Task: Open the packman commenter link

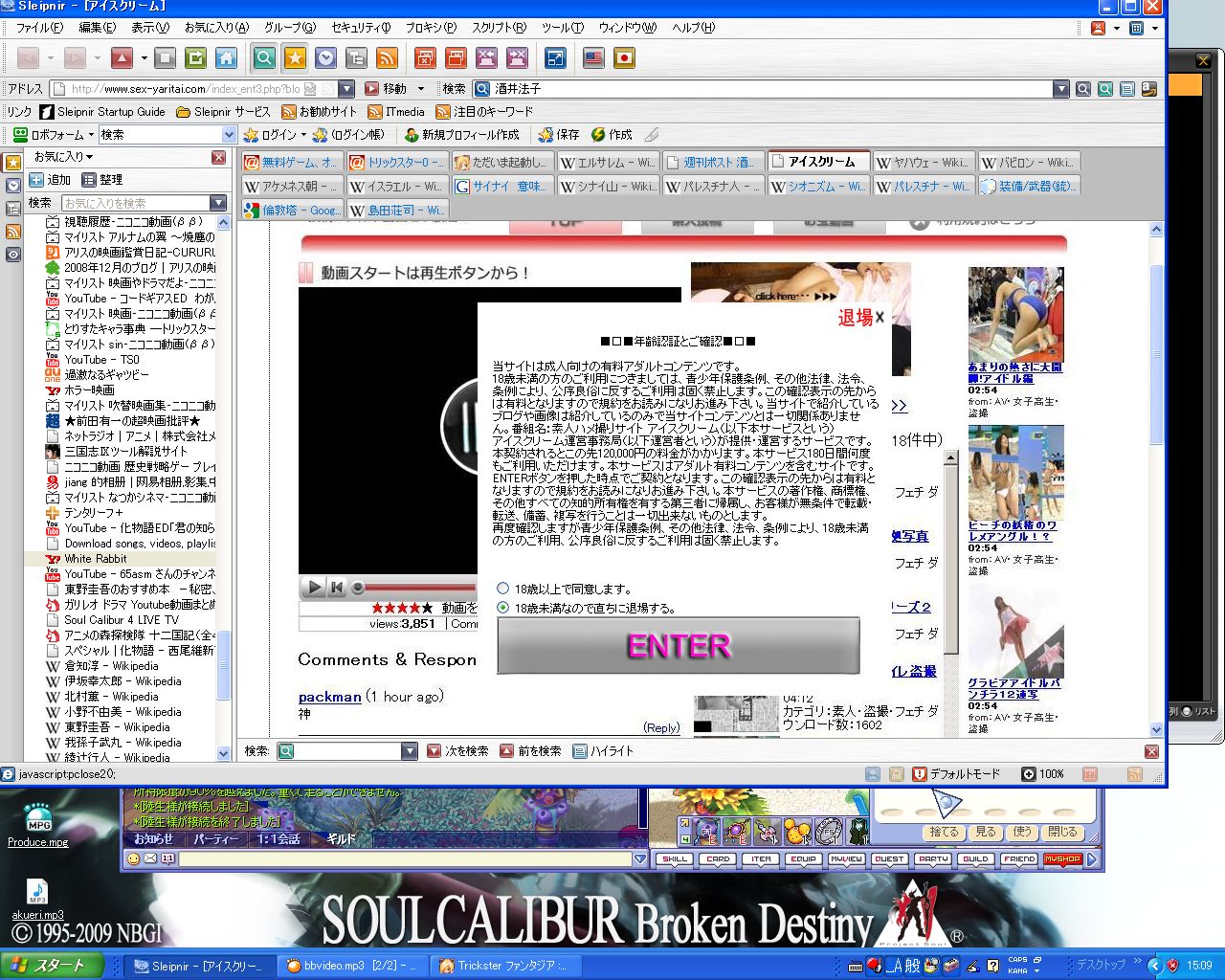Action: pyautogui.click(x=330, y=697)
